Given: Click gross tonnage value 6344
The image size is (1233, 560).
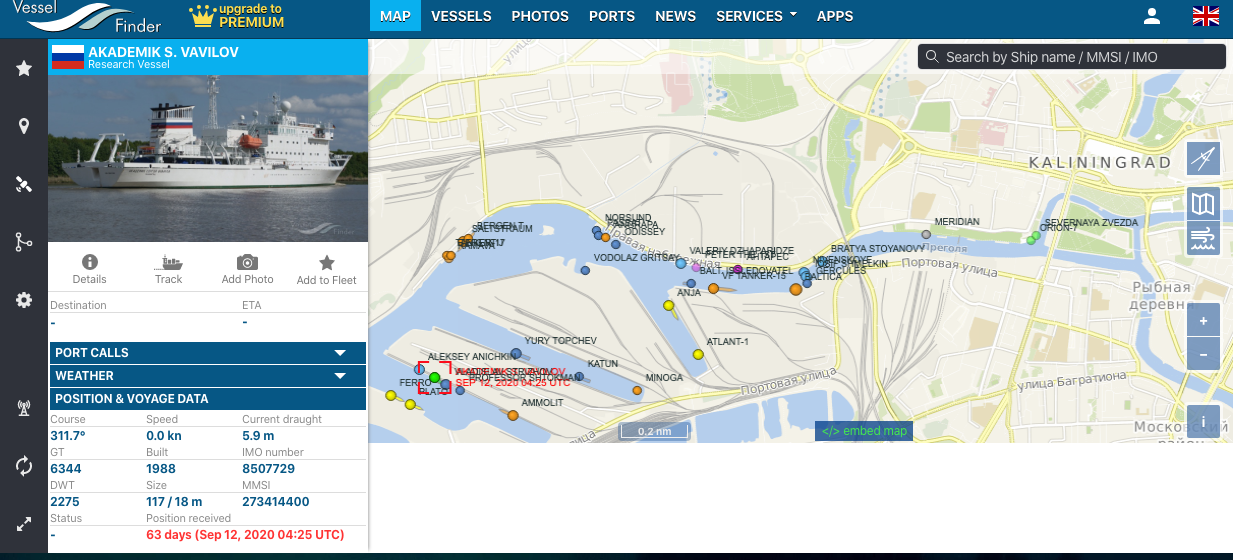Looking at the screenshot, I should [65, 468].
